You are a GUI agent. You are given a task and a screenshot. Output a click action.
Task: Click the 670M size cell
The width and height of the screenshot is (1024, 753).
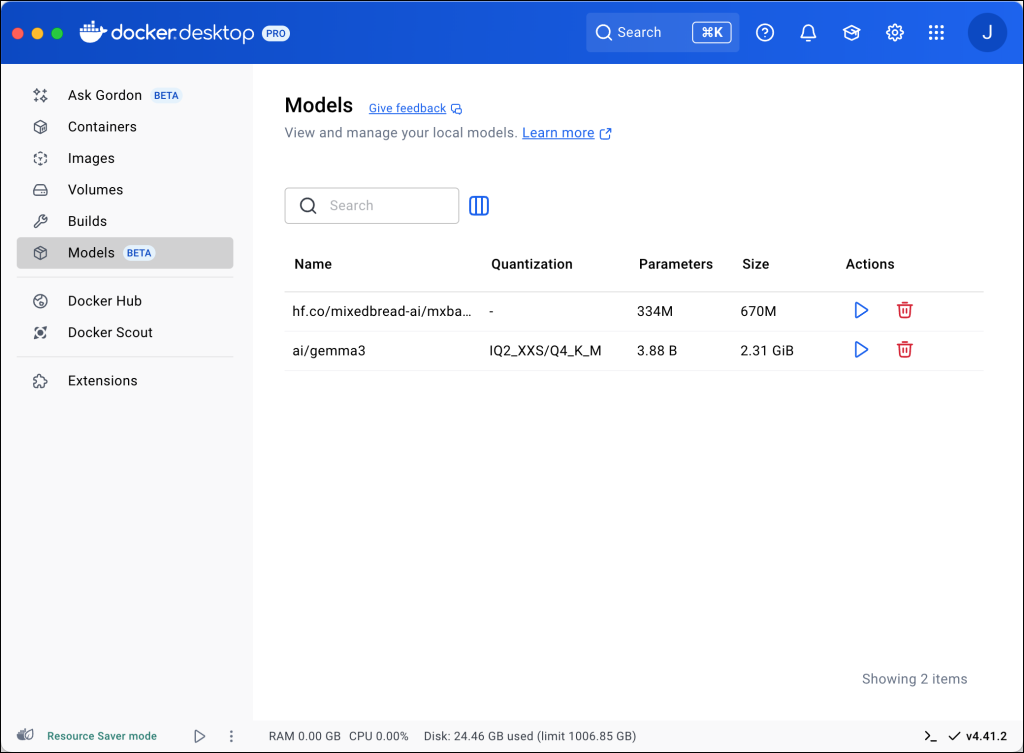pos(758,311)
